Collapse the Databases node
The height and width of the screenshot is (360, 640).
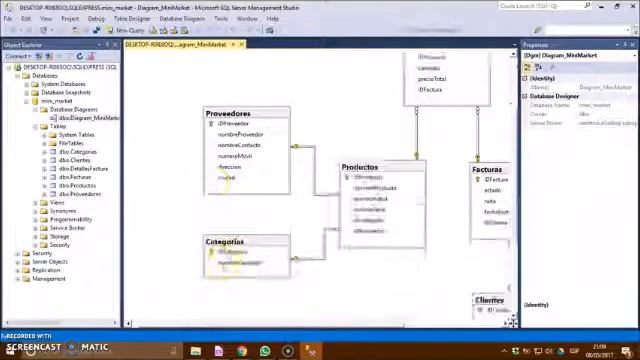point(18,76)
